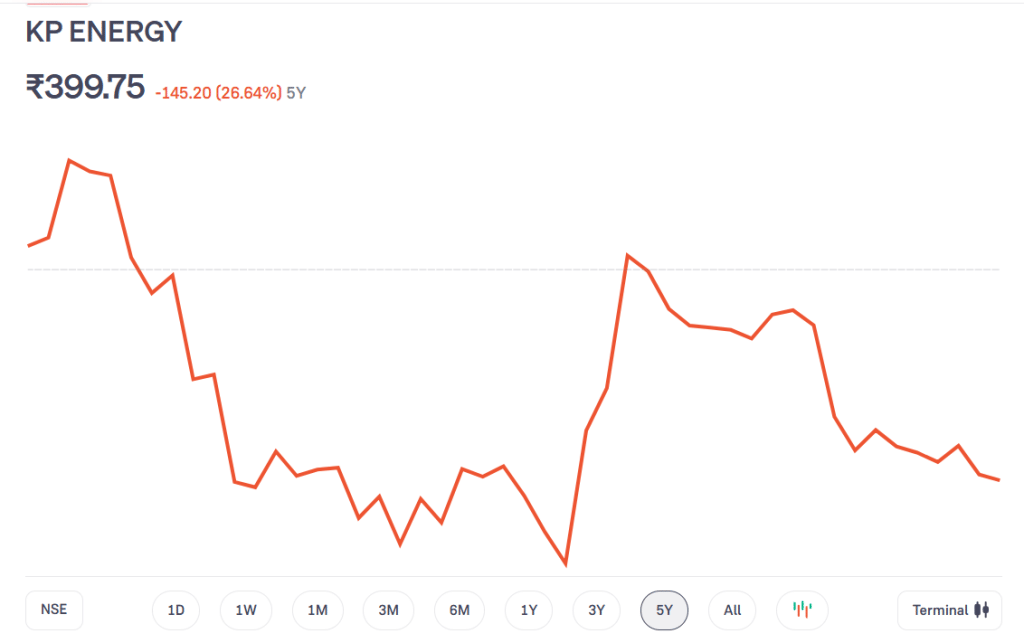Screen dimensions: 1024x643
Task: Switch chart to 3M range
Action: pos(389,610)
